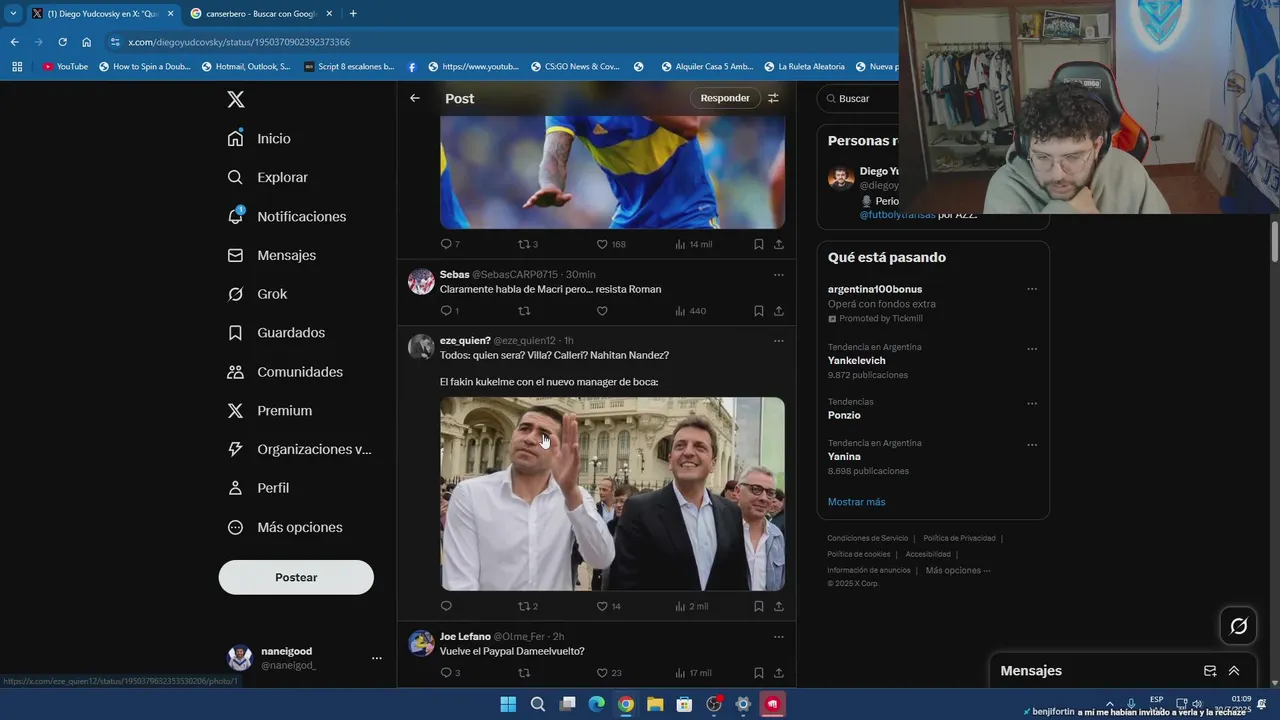Image resolution: width=1280 pixels, height=720 pixels.
Task: Repost the post with 3 reposts
Action: coord(528,244)
